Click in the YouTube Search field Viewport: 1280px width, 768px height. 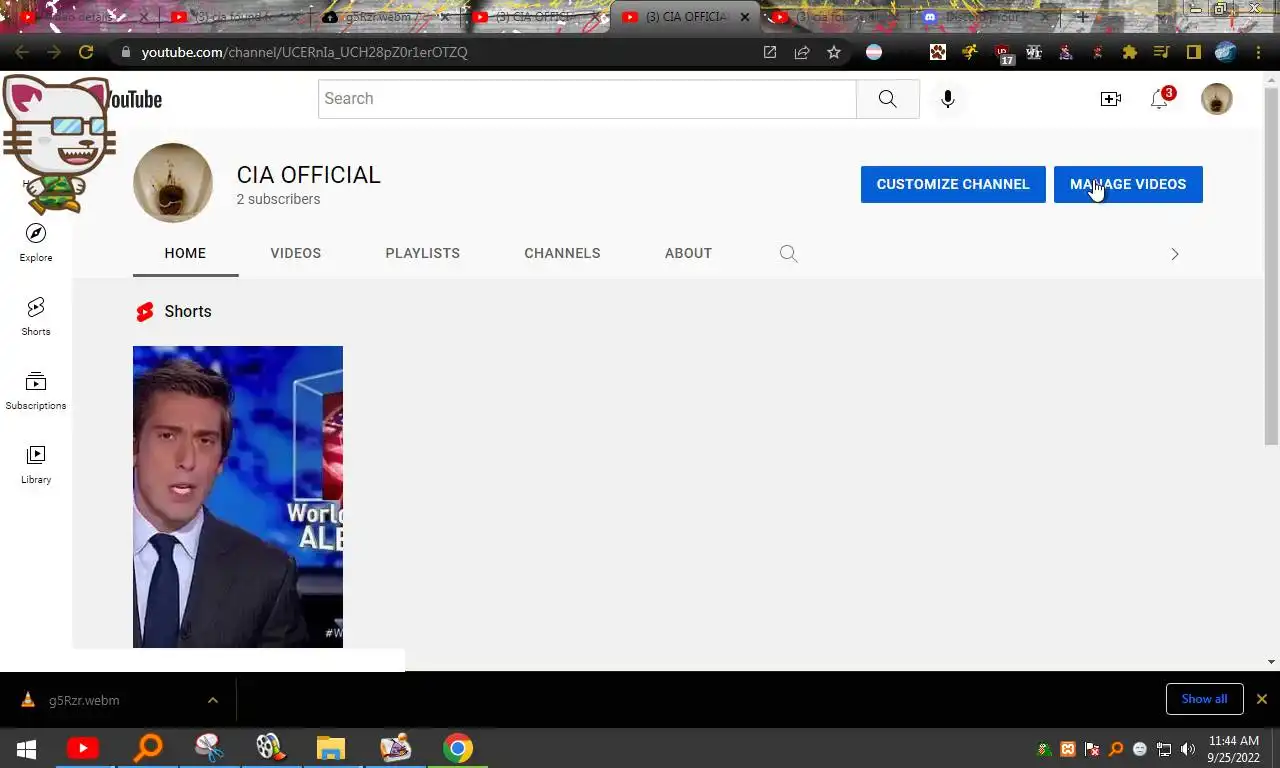point(587,99)
